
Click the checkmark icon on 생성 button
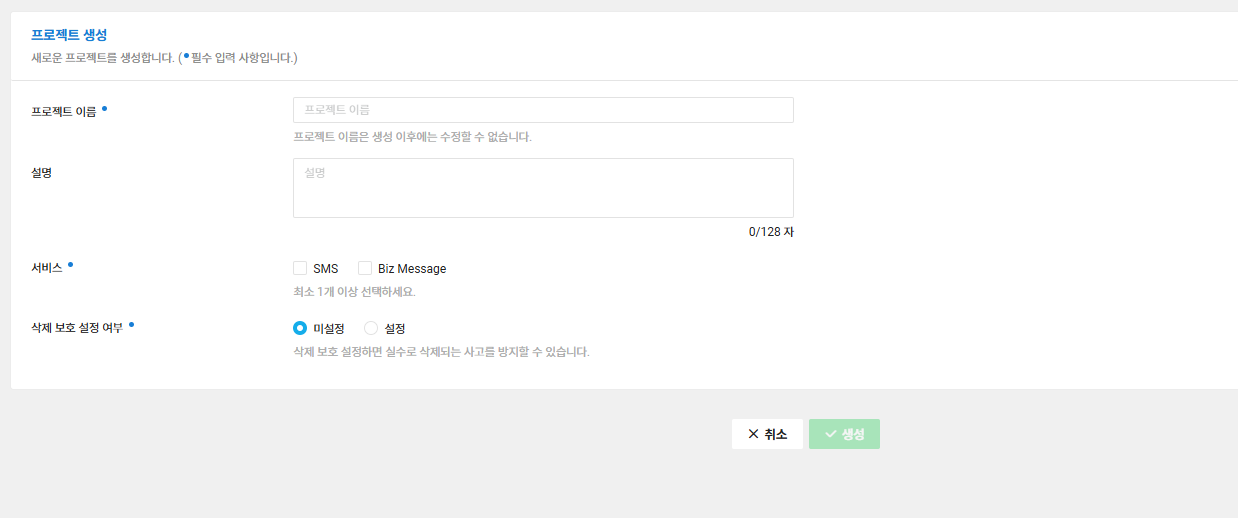point(830,434)
